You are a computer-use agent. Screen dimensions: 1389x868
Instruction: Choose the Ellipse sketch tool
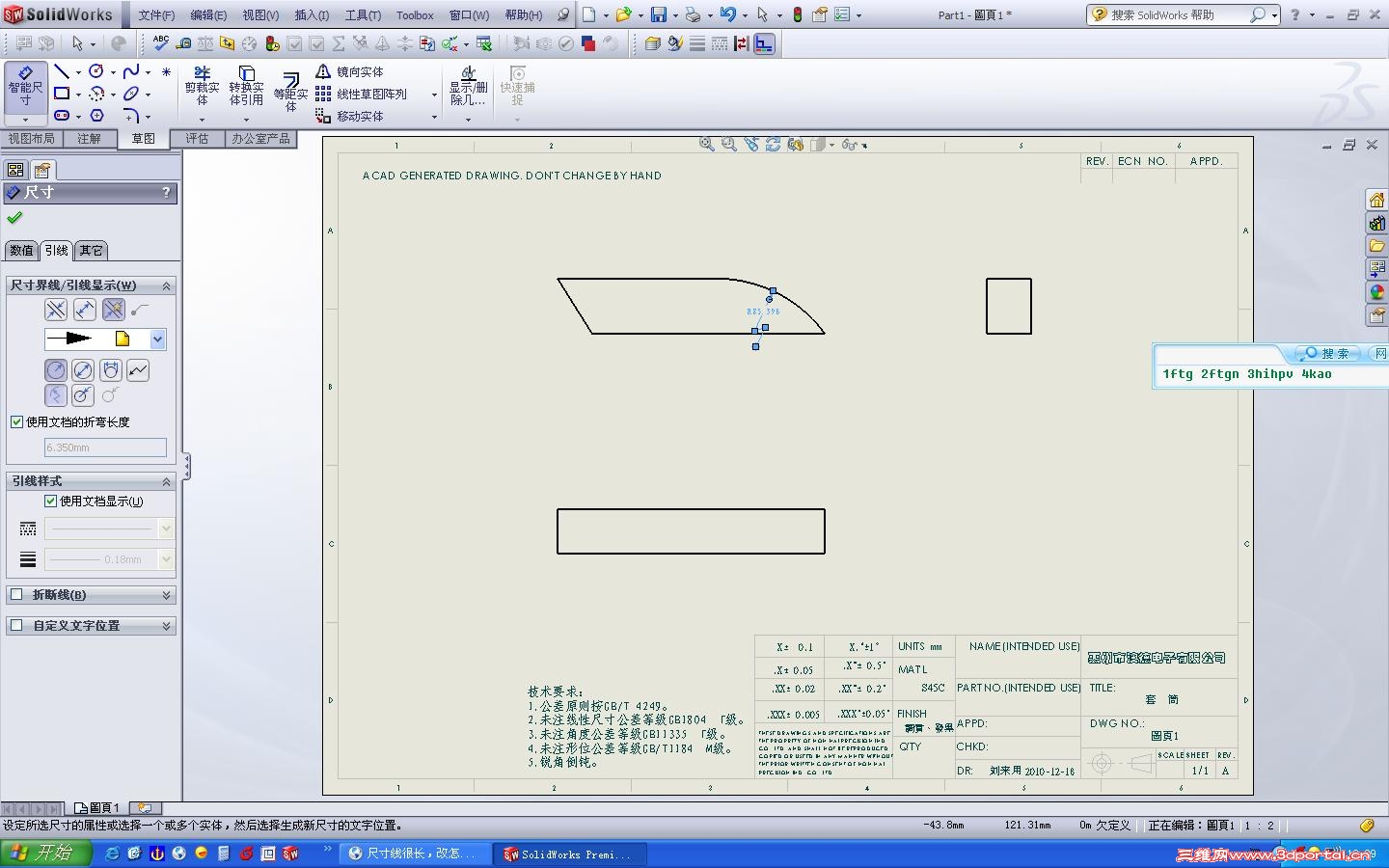click(131, 94)
